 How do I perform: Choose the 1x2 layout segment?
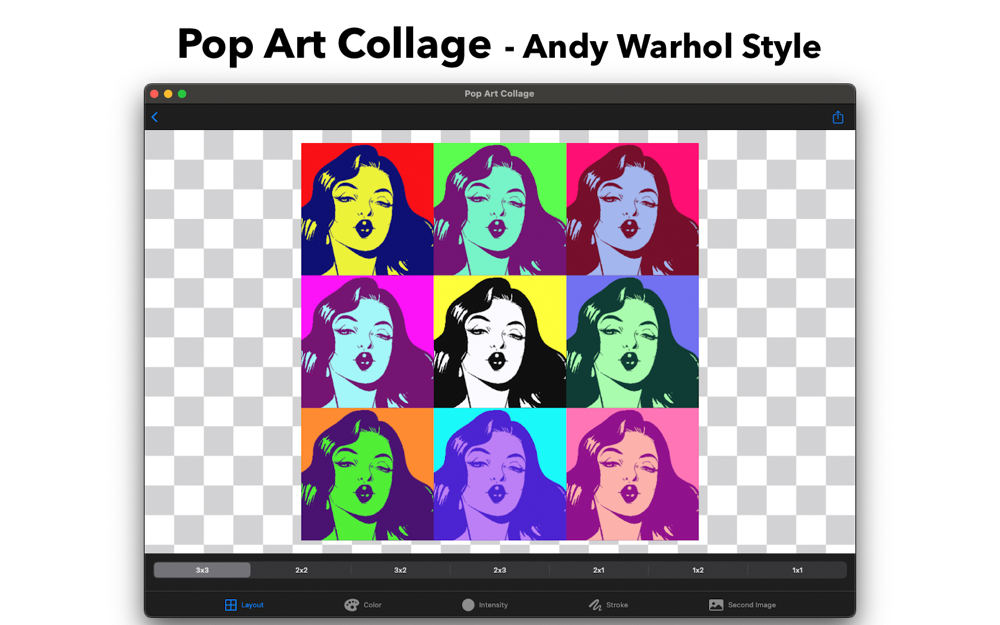(698, 570)
